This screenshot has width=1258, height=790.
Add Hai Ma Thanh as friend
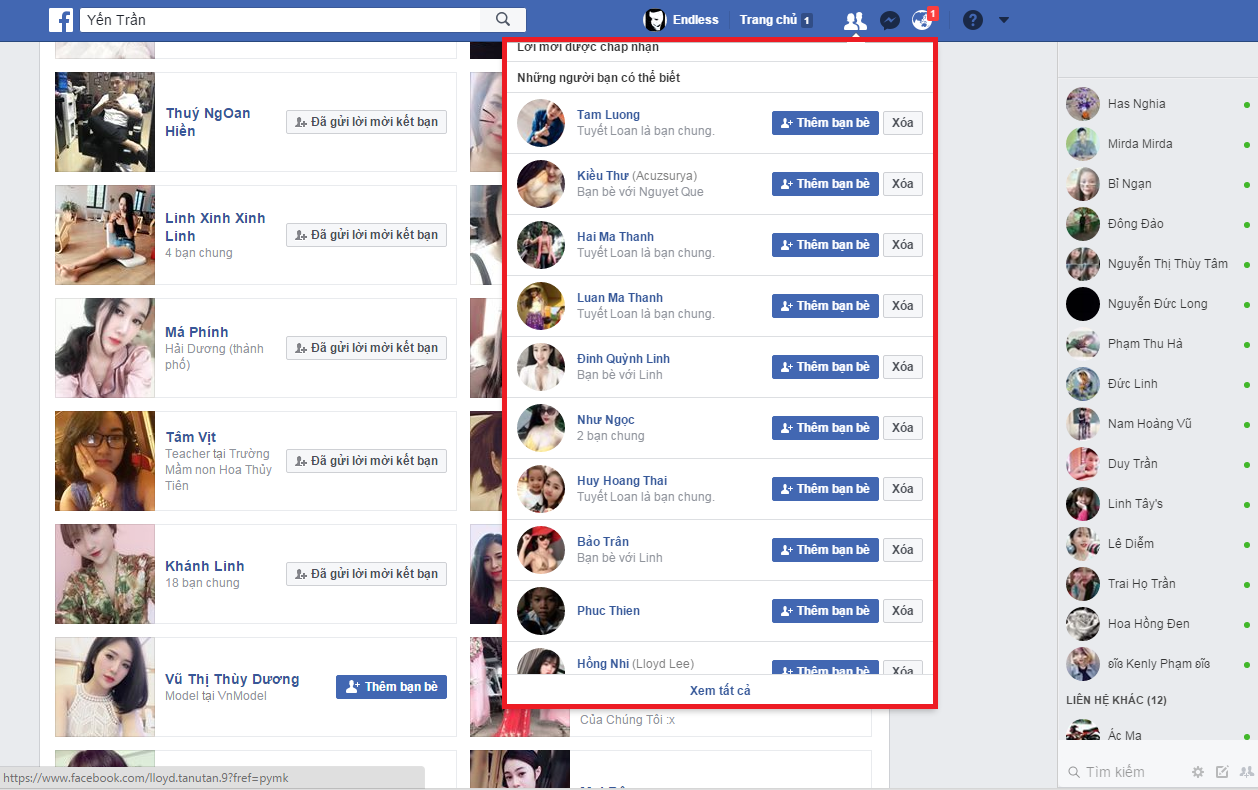click(825, 245)
